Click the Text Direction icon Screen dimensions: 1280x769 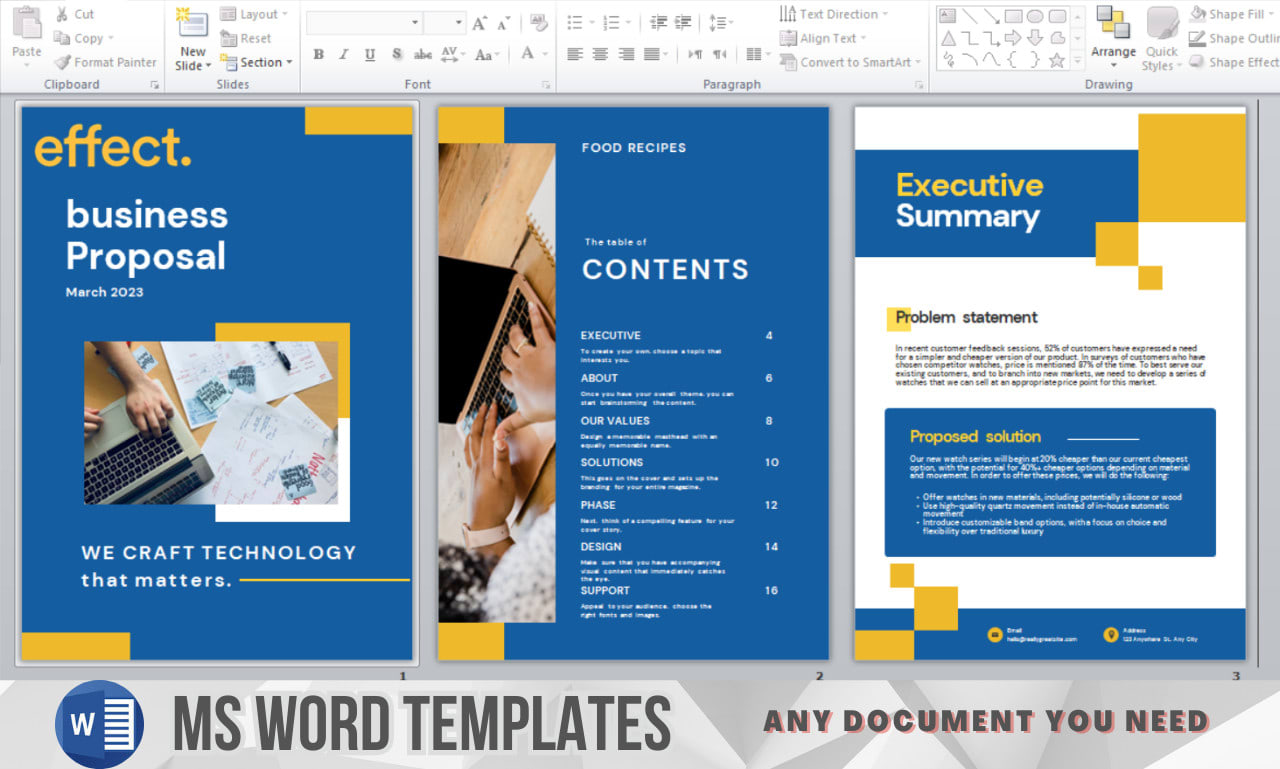click(789, 13)
